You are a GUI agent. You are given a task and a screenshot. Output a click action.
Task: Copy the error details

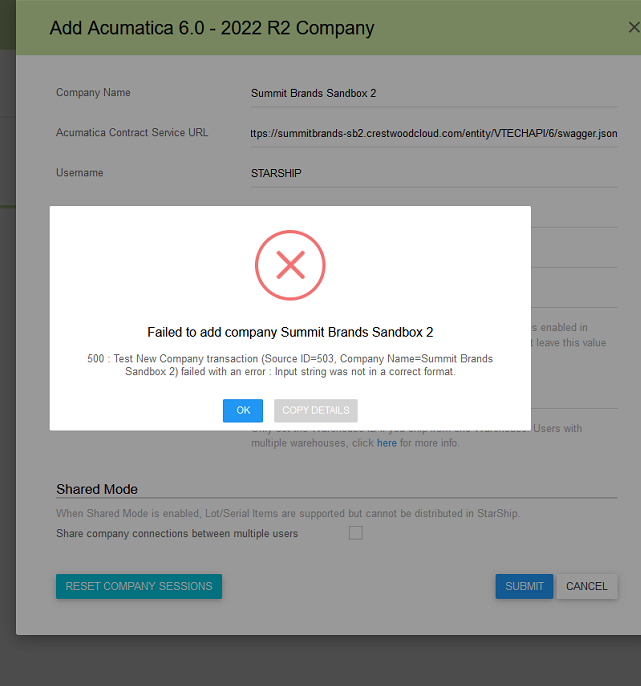(316, 410)
